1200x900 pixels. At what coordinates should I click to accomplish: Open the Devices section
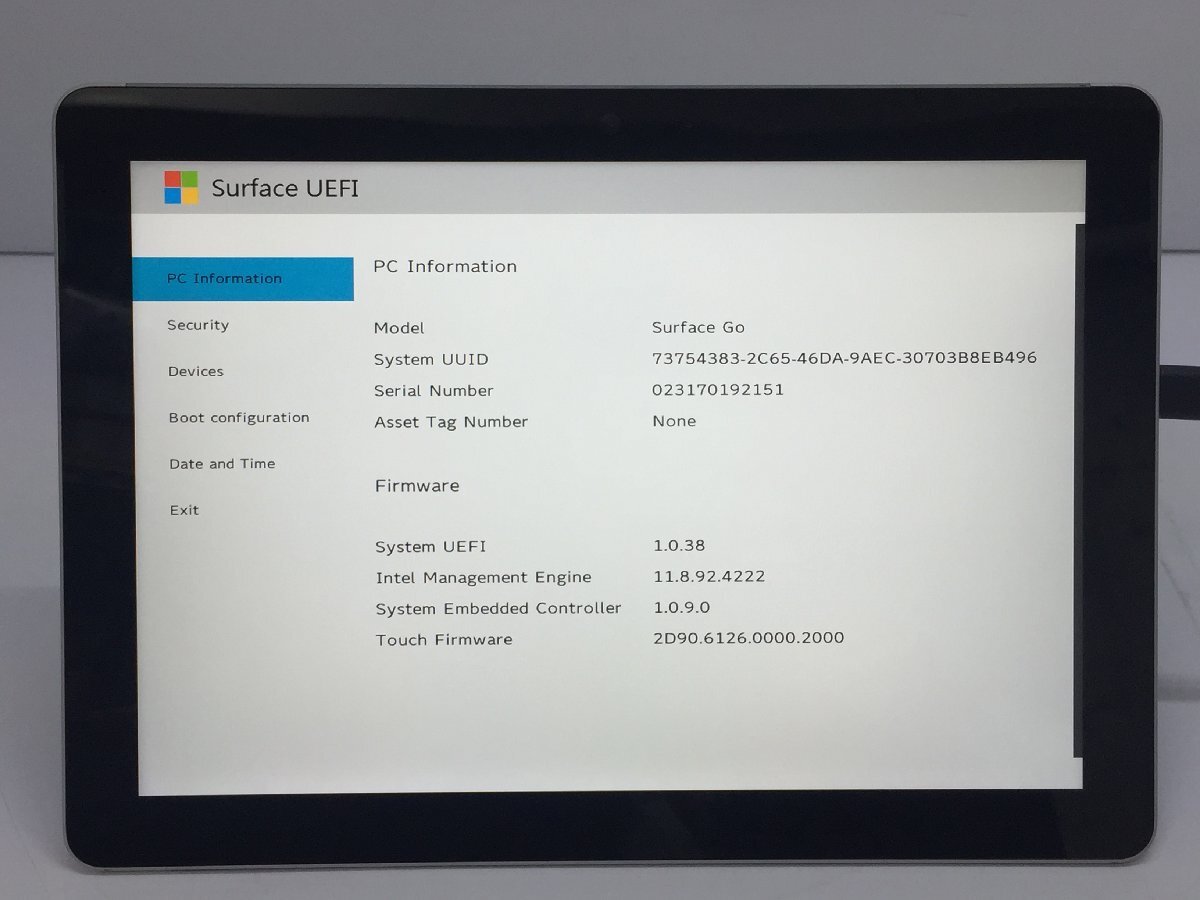[x=196, y=371]
